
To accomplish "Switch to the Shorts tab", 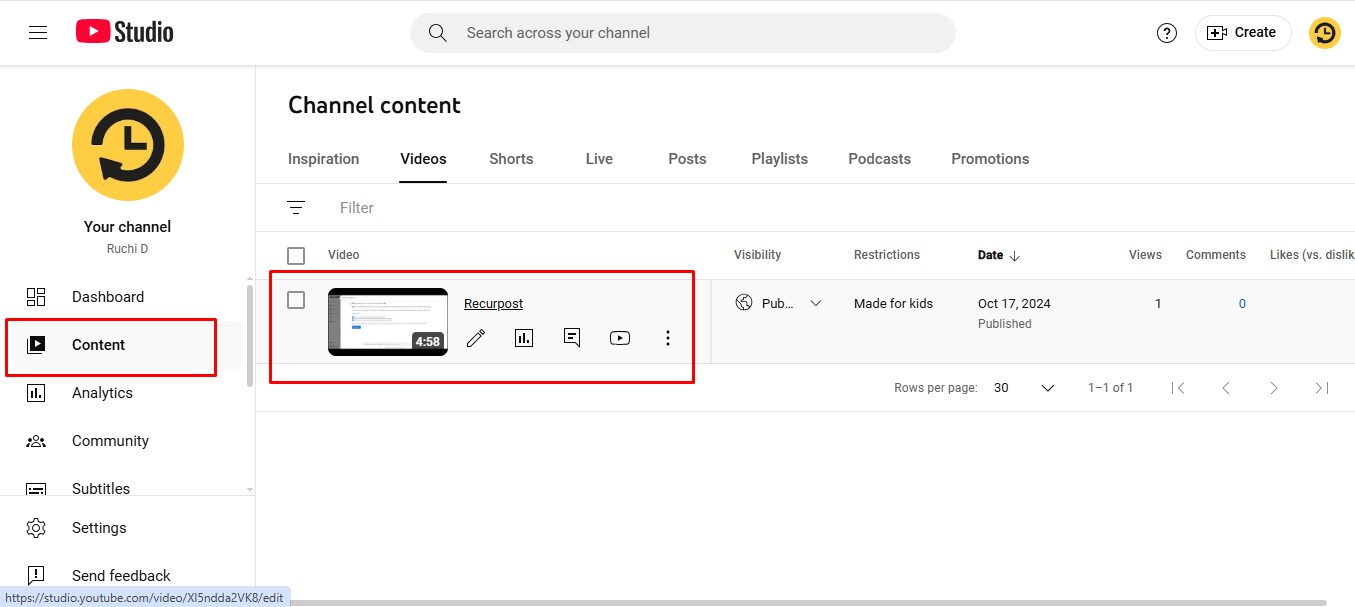I will (x=511, y=158).
